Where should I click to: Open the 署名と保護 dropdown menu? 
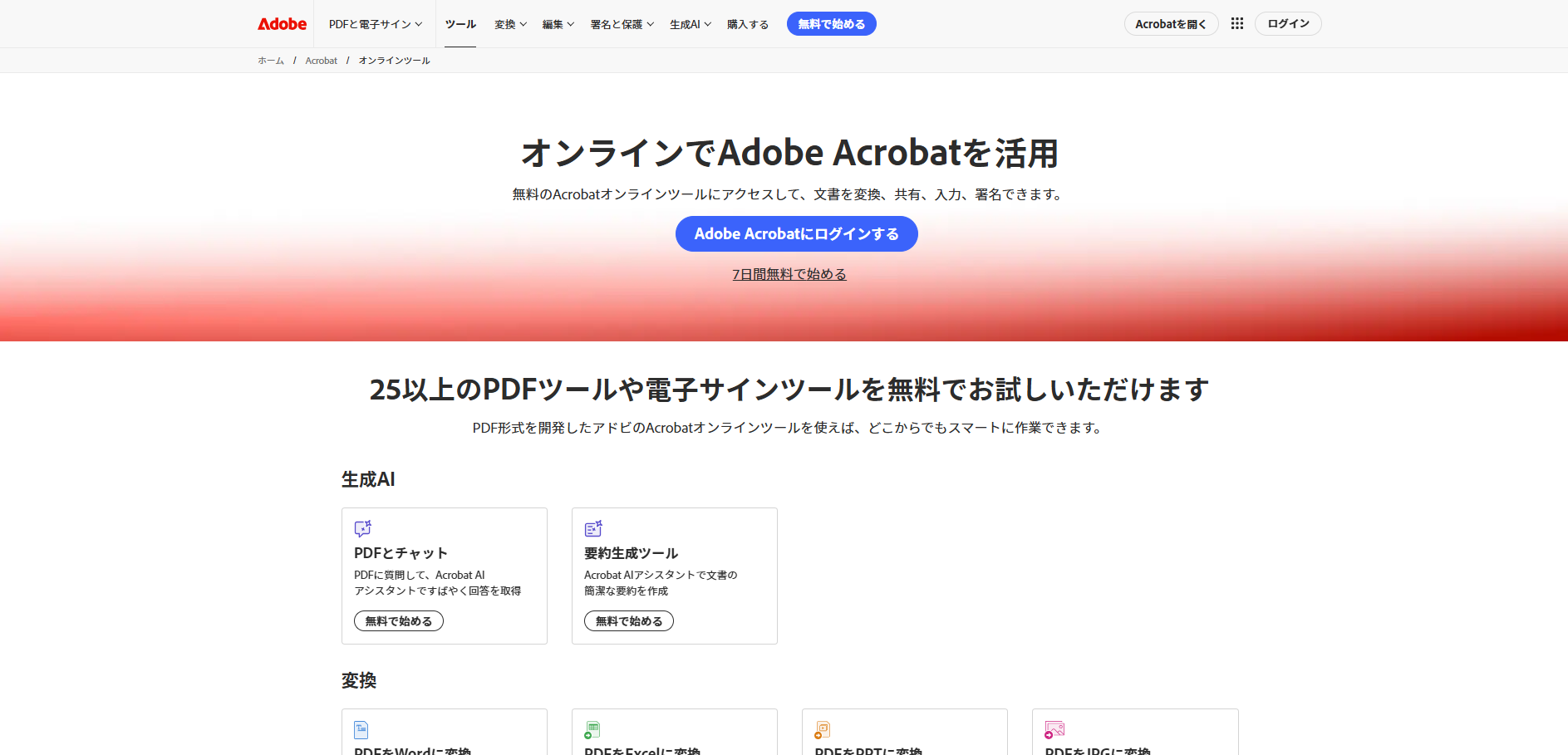pos(622,24)
